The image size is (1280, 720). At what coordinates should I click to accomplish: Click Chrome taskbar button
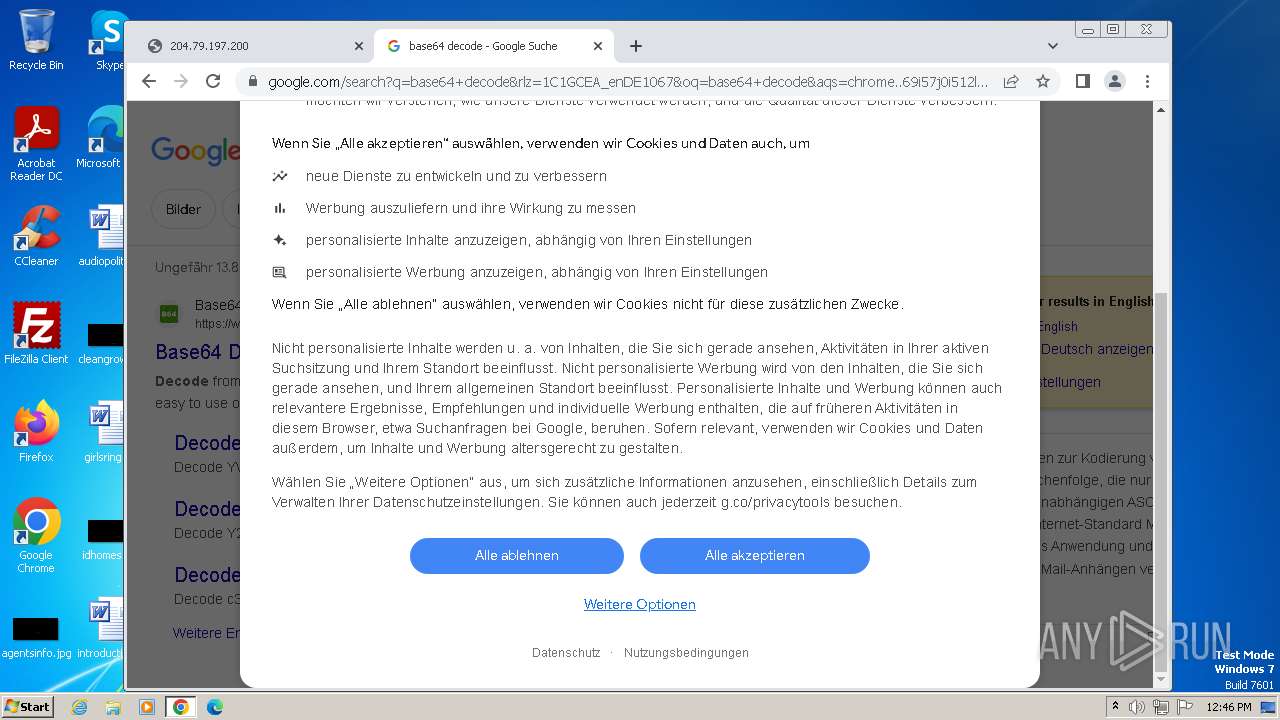click(181, 707)
